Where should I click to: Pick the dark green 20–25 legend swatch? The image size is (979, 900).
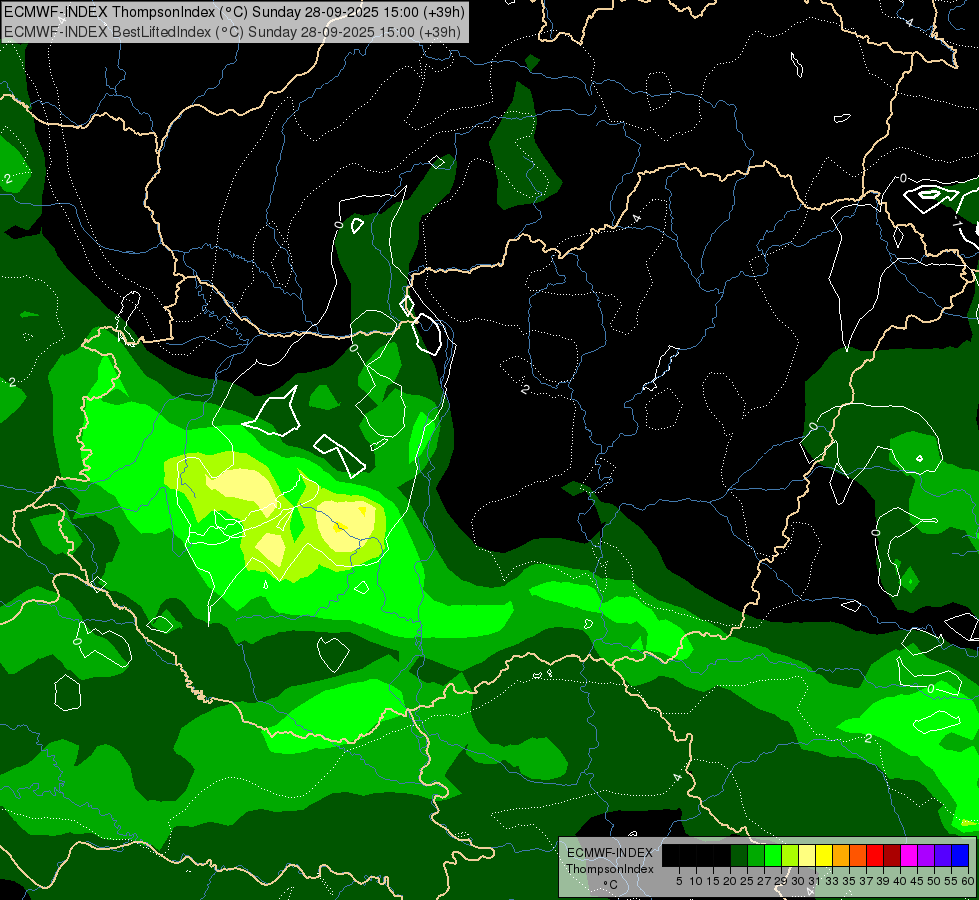click(x=739, y=855)
